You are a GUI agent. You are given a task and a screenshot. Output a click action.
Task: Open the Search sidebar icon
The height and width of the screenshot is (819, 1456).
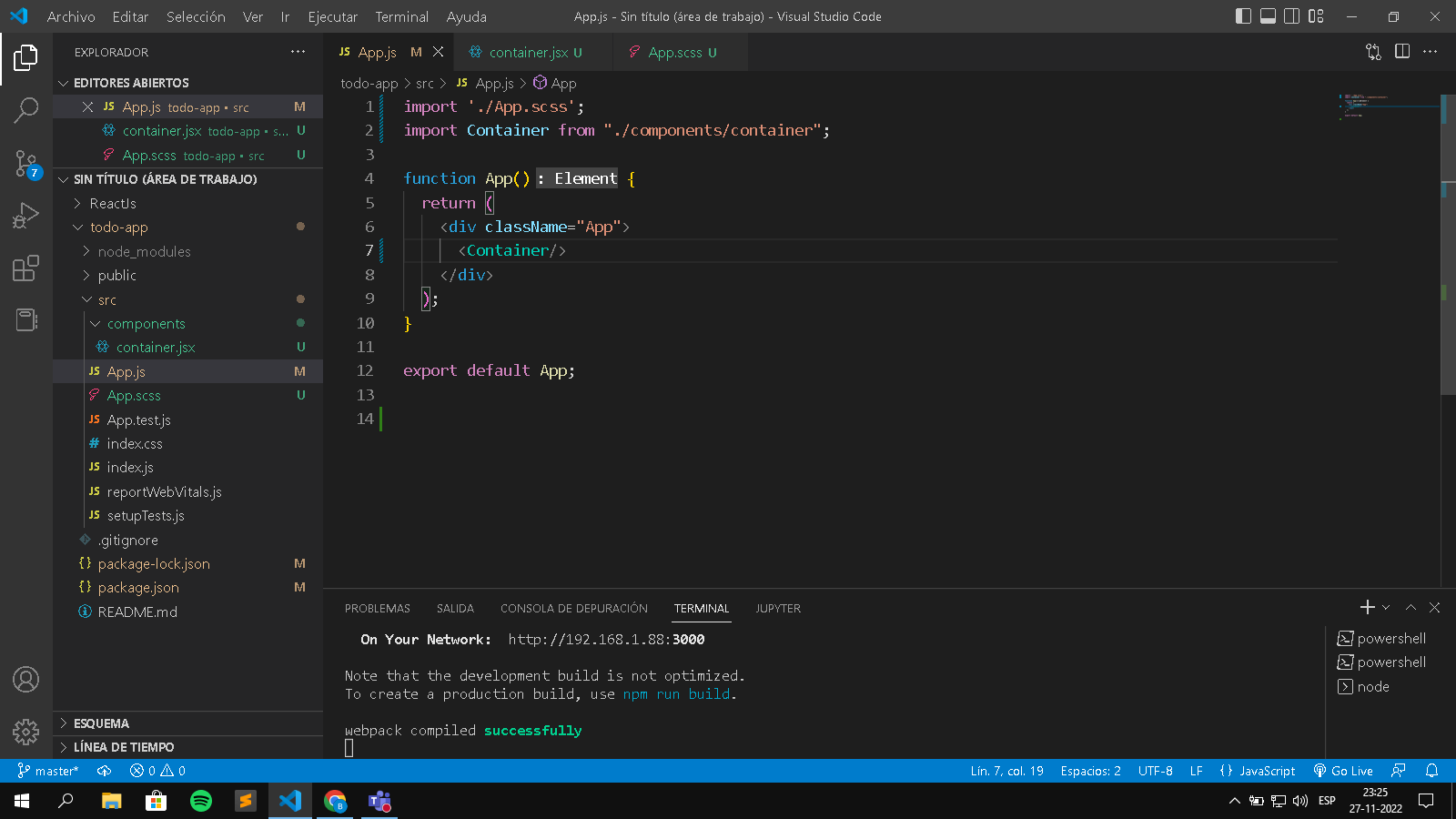(x=25, y=110)
